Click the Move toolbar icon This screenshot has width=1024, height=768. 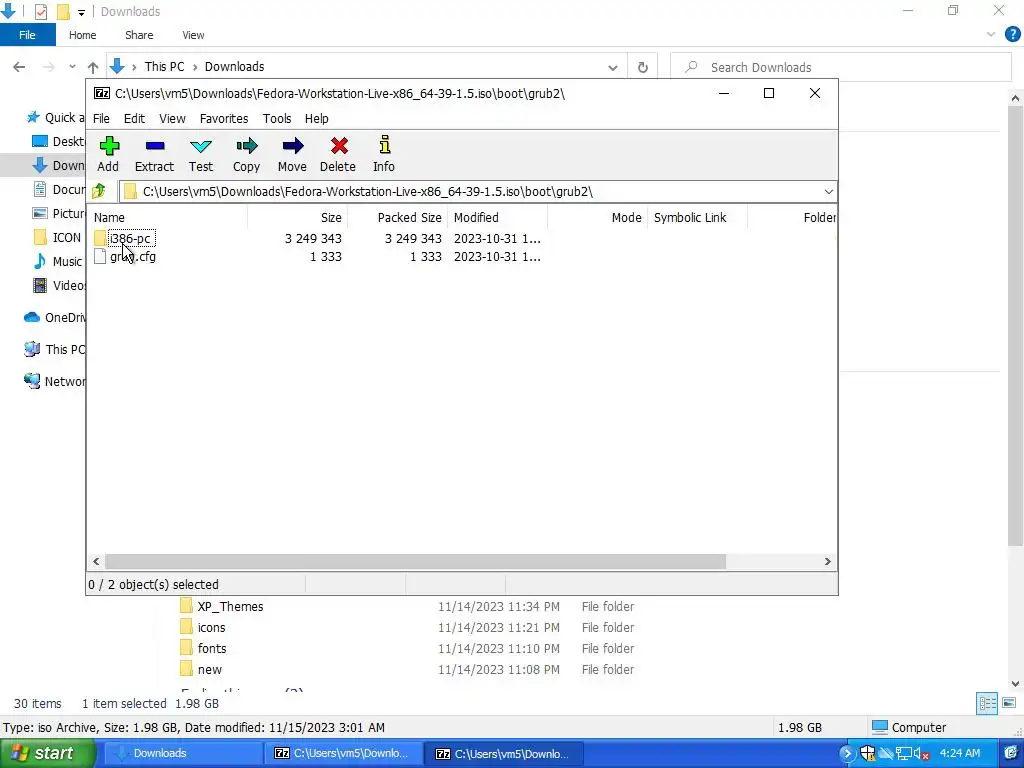(x=292, y=154)
